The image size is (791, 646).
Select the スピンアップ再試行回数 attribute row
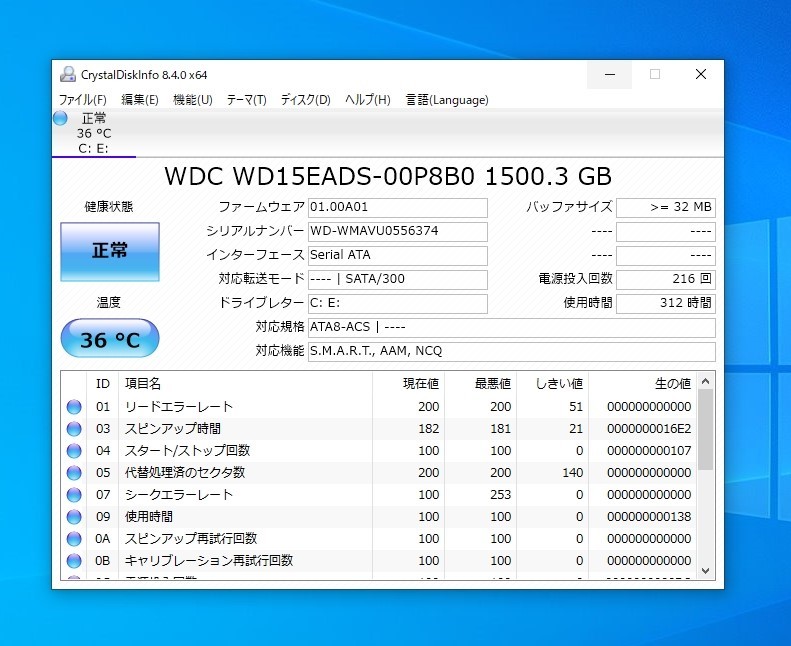(x=379, y=539)
